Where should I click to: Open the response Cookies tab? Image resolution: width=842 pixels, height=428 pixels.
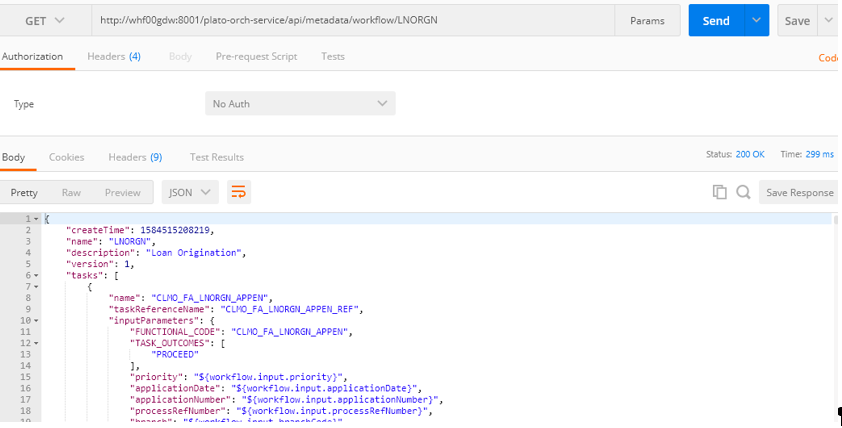(67, 157)
